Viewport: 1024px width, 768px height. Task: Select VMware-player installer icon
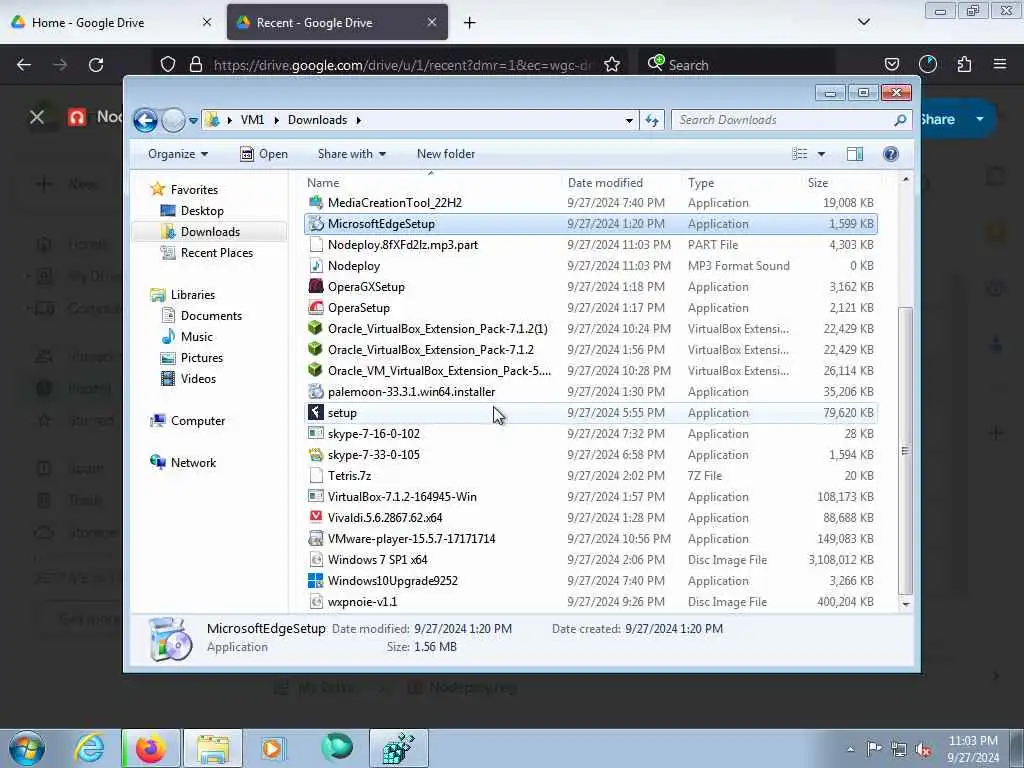click(x=316, y=539)
